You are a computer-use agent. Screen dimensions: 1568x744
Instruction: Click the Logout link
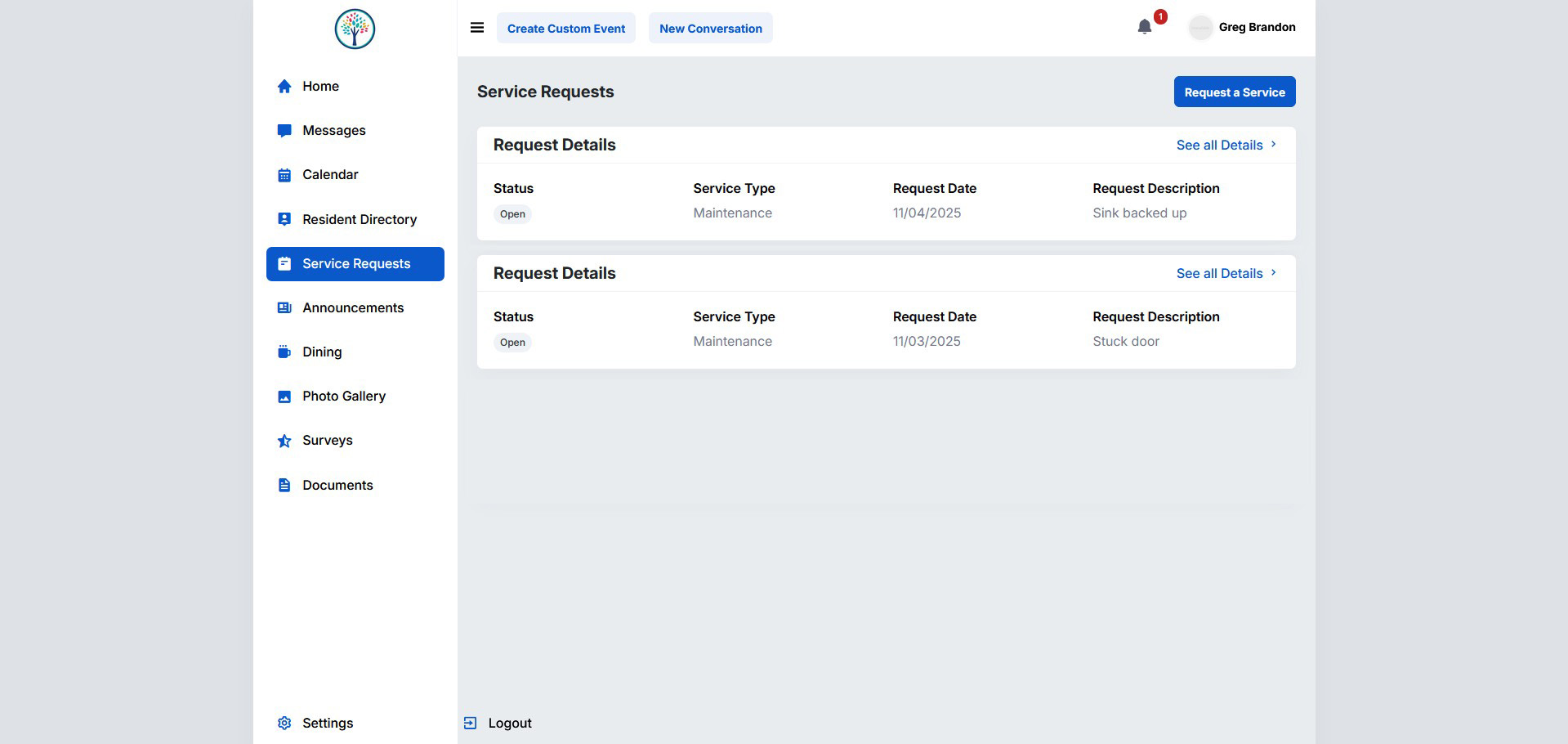[x=510, y=724]
